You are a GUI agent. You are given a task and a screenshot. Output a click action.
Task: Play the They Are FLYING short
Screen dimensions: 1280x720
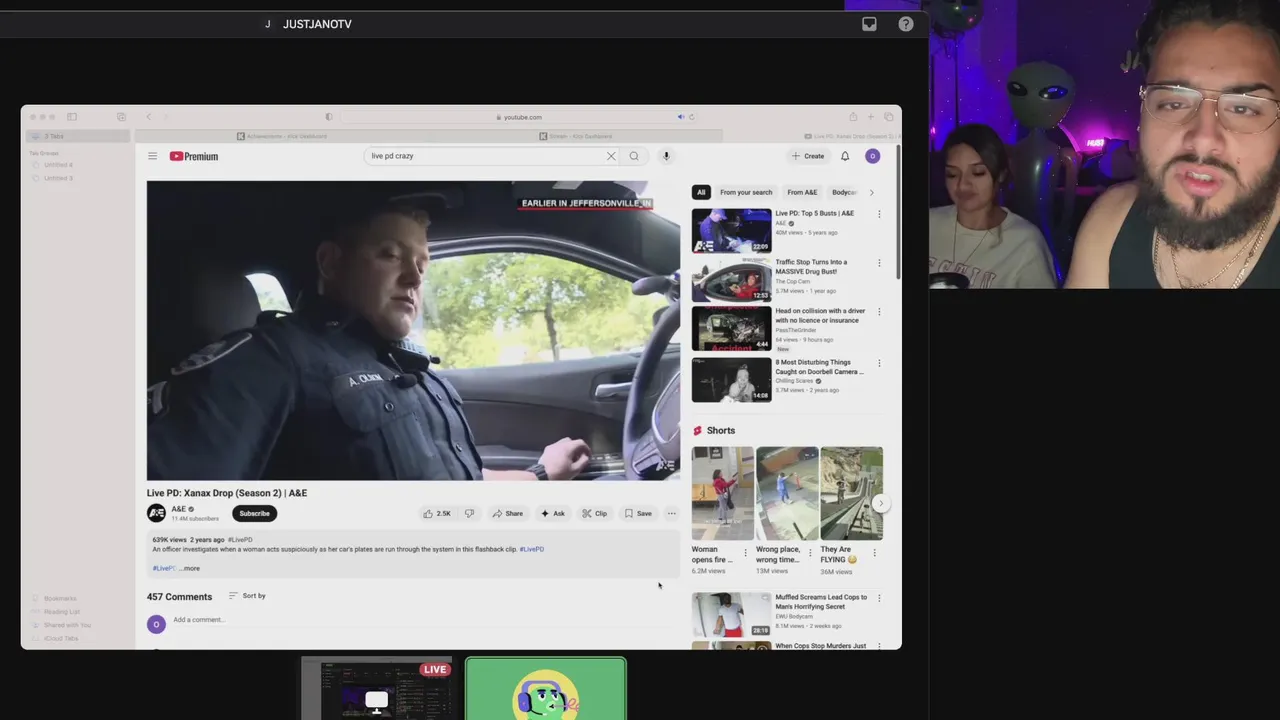[852, 493]
